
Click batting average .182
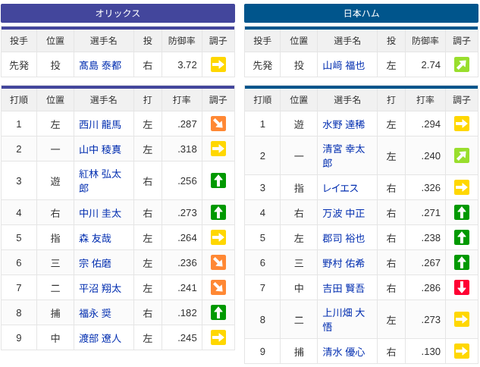[187, 313]
